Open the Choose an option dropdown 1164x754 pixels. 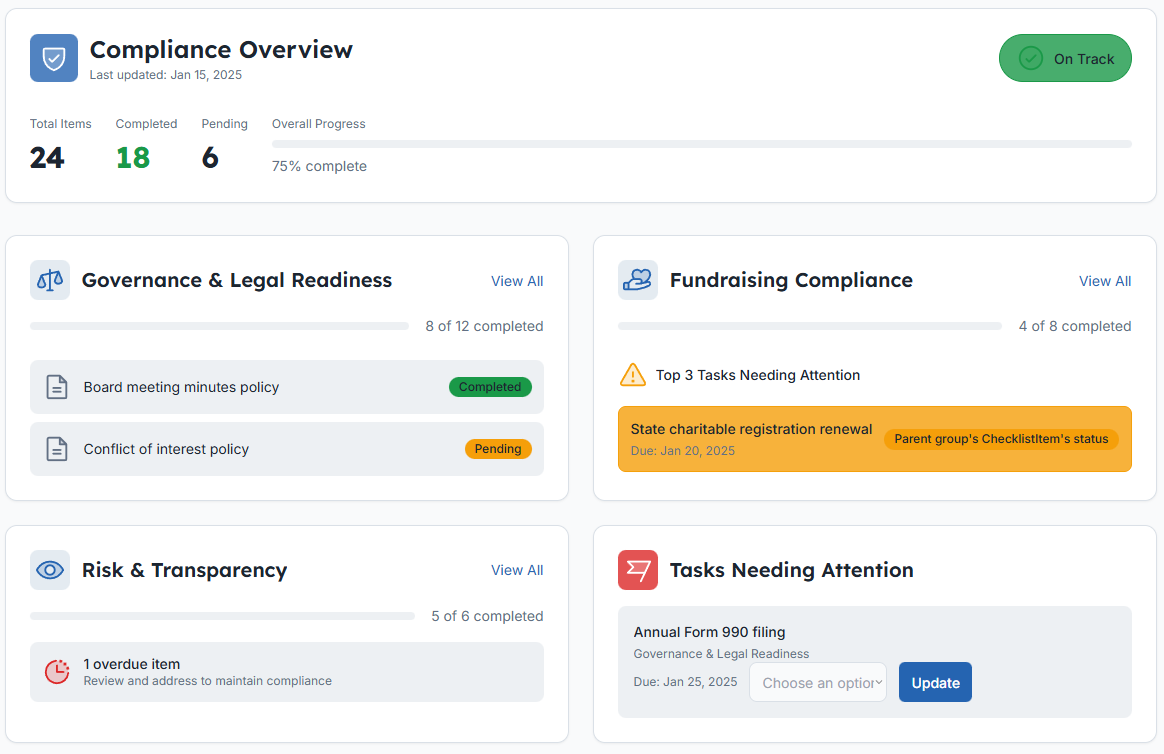pos(818,682)
